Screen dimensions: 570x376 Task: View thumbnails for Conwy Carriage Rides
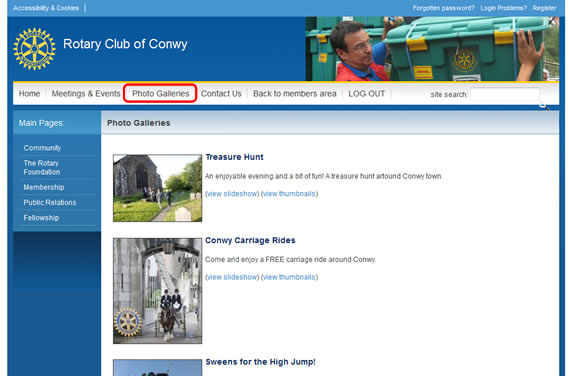click(x=289, y=277)
